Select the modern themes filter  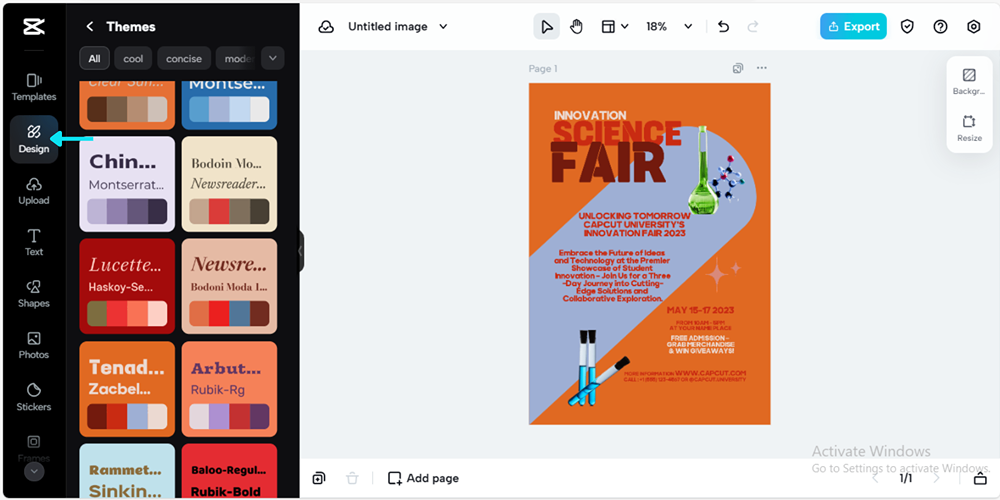click(x=236, y=59)
